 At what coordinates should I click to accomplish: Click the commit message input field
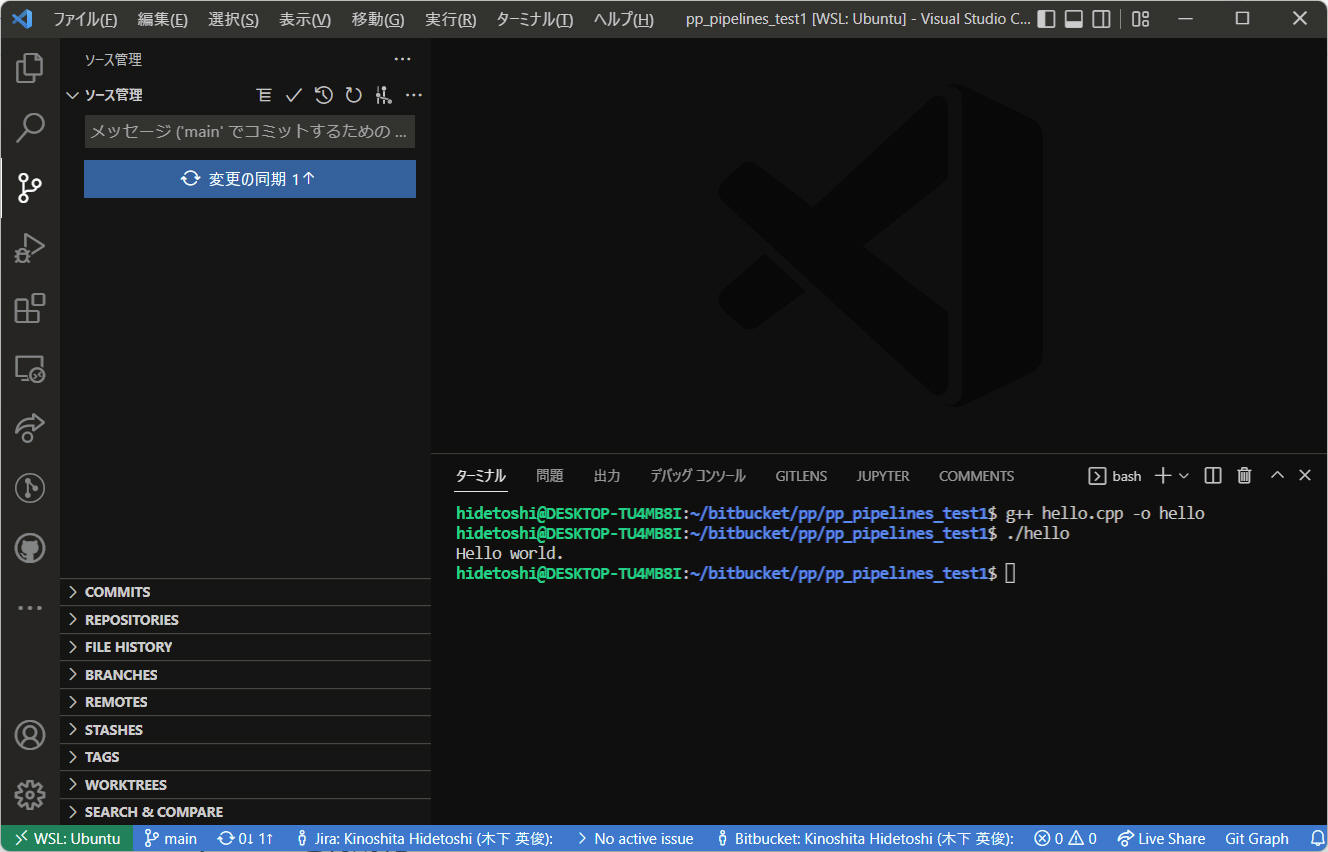coord(249,131)
